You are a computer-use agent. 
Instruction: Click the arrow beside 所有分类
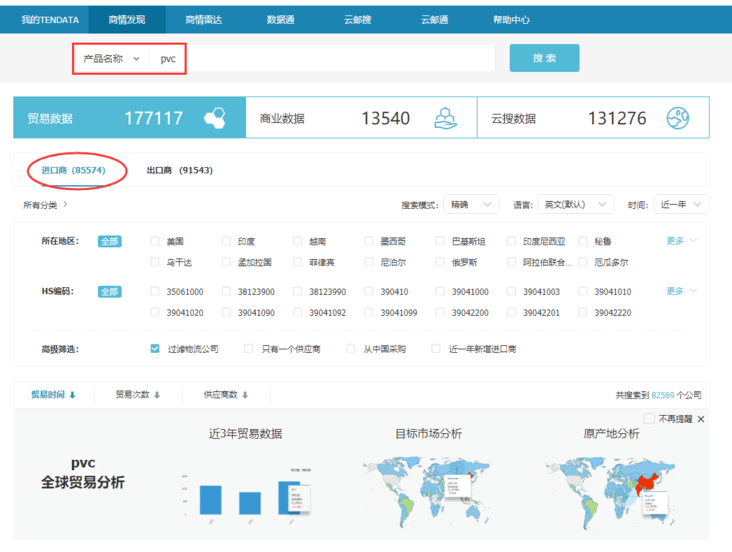coord(66,205)
